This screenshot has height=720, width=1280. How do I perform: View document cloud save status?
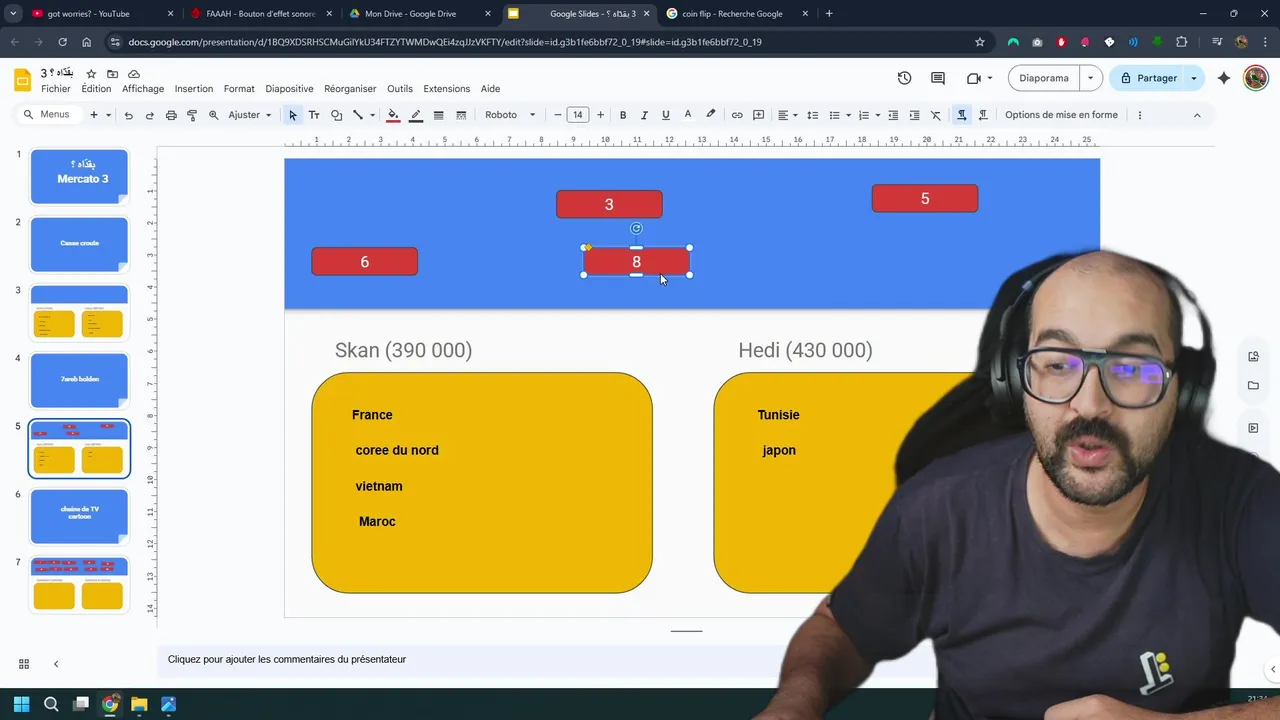134,74
